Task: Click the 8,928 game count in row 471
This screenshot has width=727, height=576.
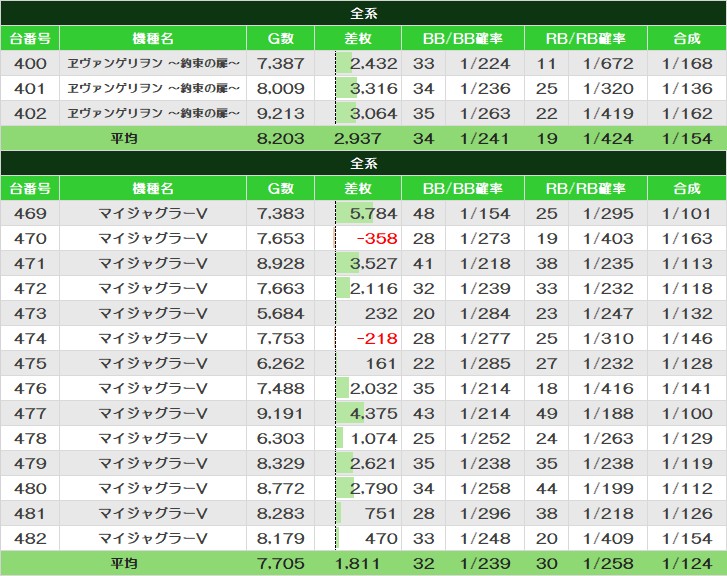Action: pyautogui.click(x=281, y=264)
